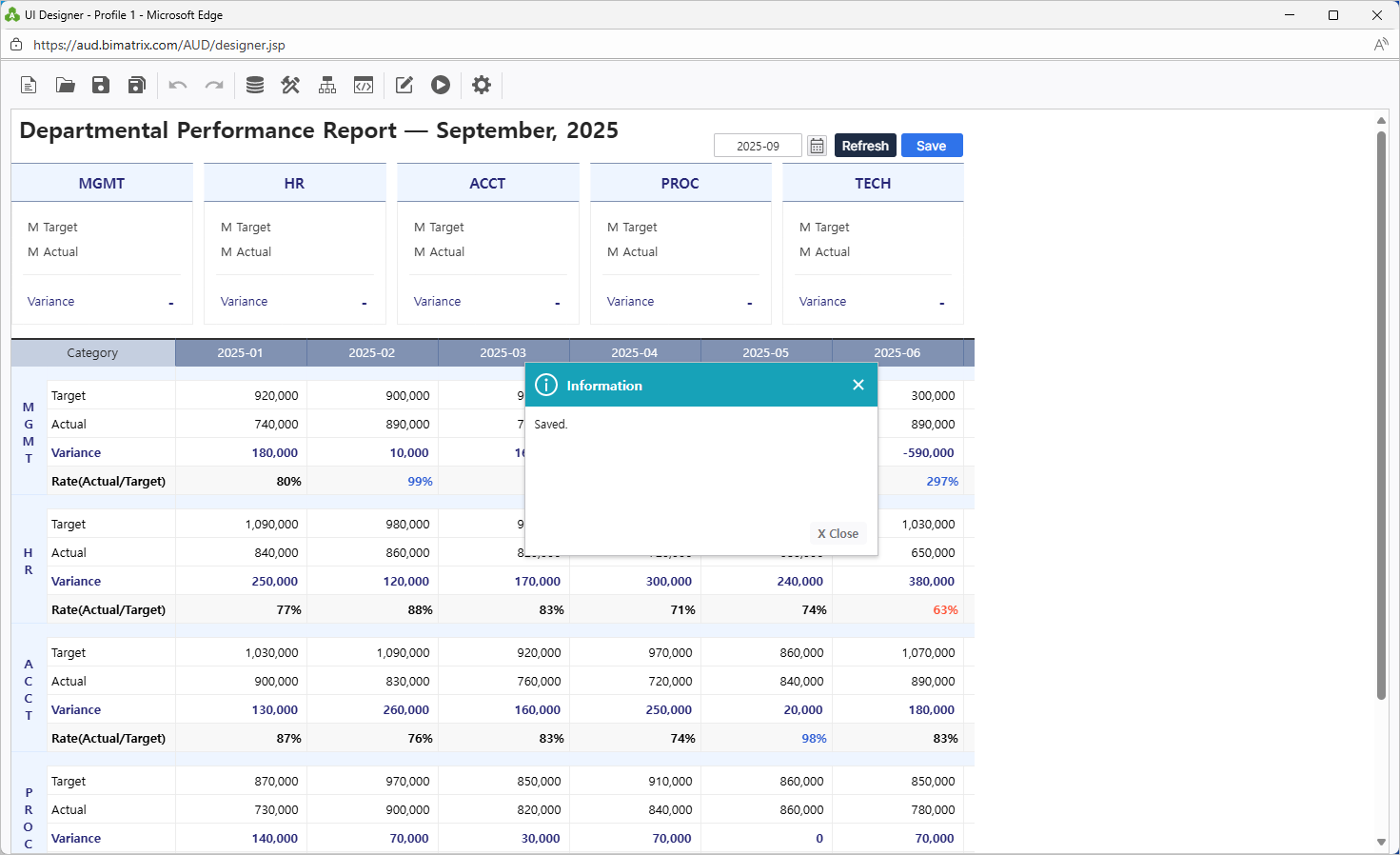This screenshot has width=1400, height=855.
Task: Select the edit script icon
Action: (403, 85)
